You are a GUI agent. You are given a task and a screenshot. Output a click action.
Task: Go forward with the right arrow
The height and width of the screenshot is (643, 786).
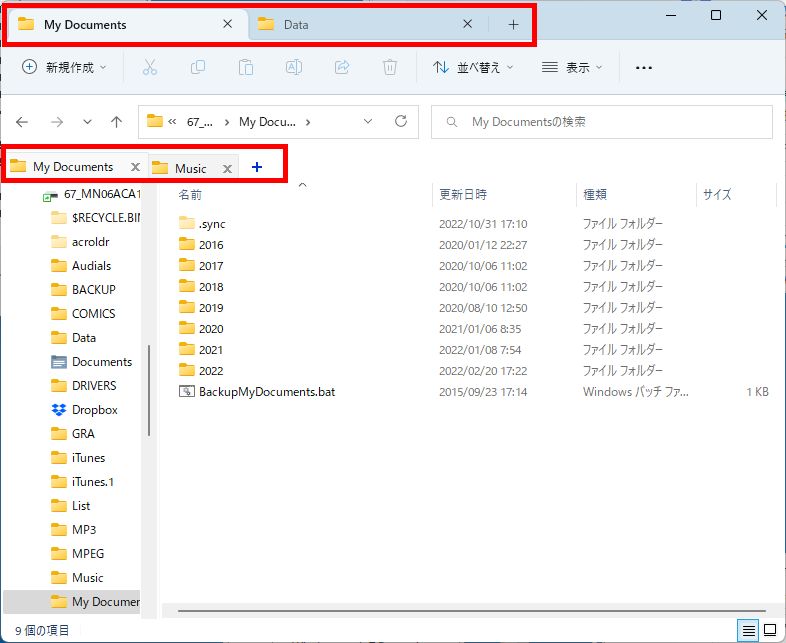click(57, 122)
